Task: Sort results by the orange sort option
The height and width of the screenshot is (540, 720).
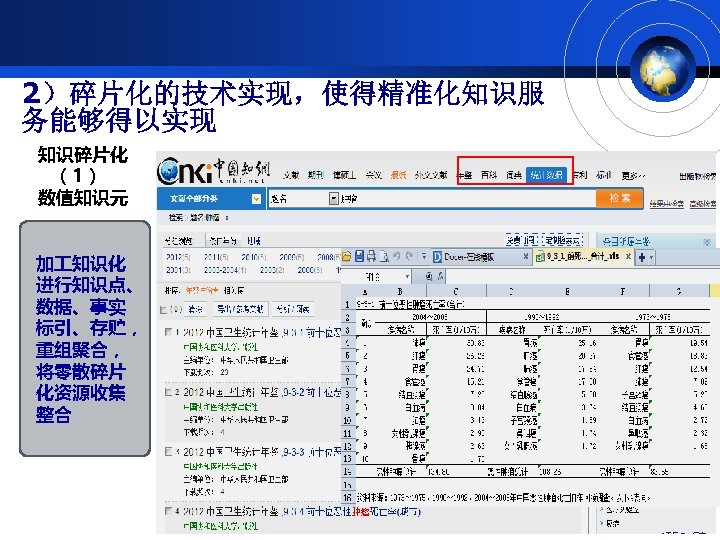Action: click(x=202, y=291)
